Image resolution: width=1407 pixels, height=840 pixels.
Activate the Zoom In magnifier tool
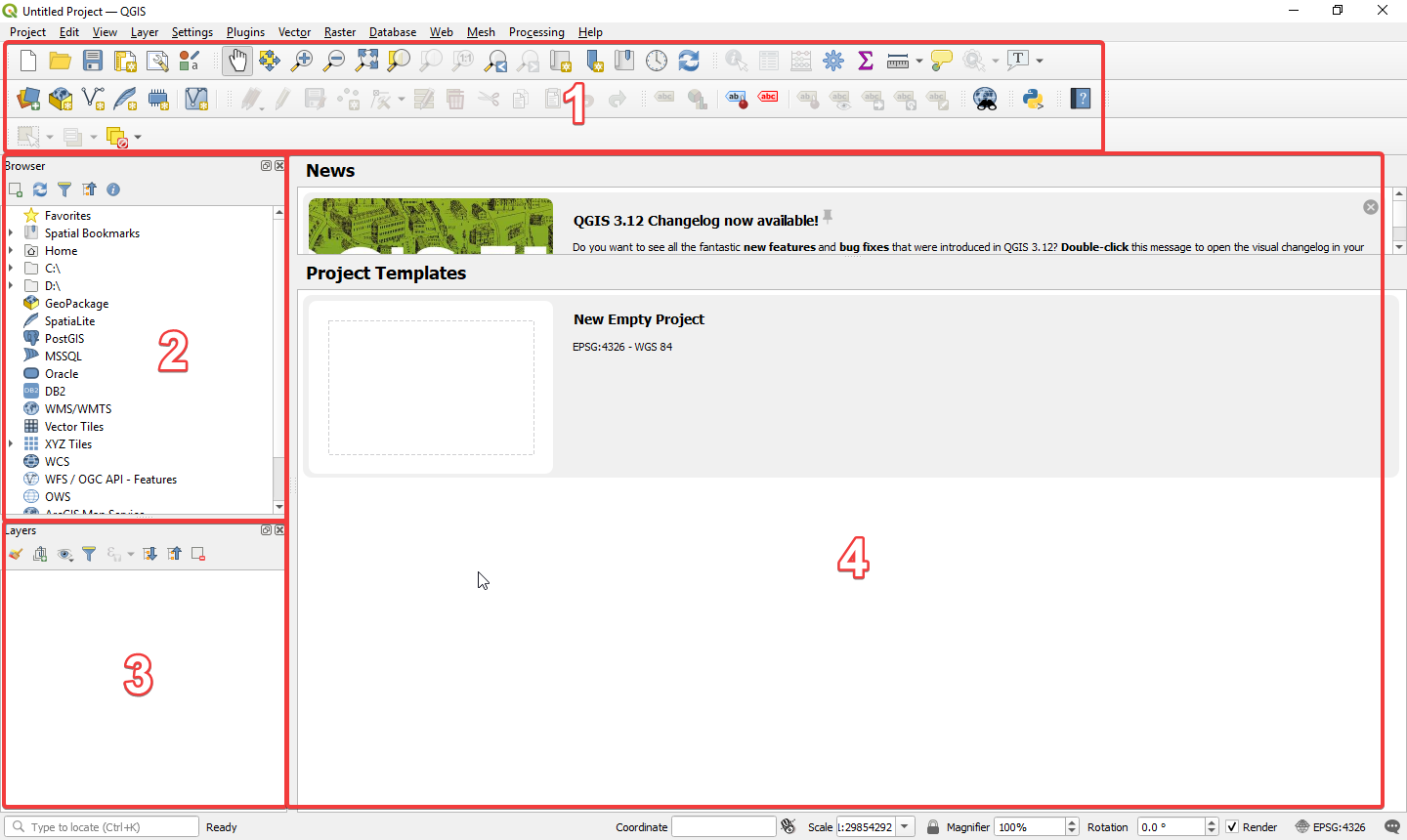tap(302, 61)
